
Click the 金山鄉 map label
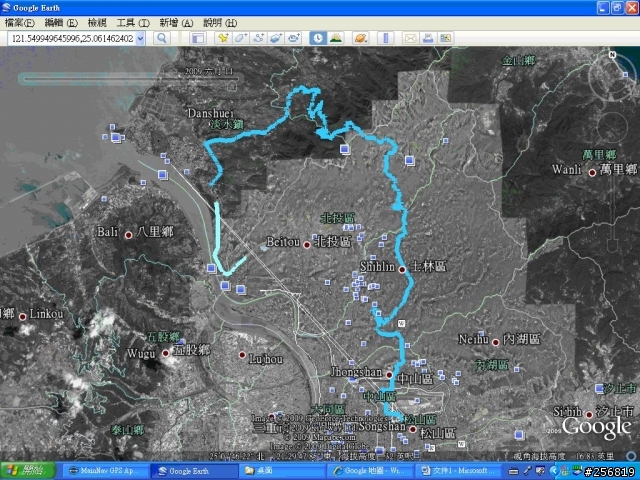[518, 60]
